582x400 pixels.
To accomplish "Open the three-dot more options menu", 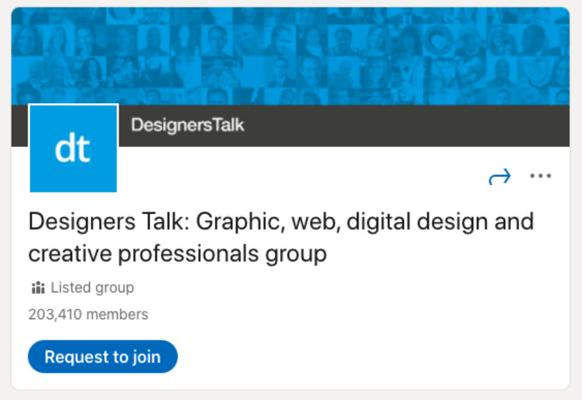I will [540, 176].
